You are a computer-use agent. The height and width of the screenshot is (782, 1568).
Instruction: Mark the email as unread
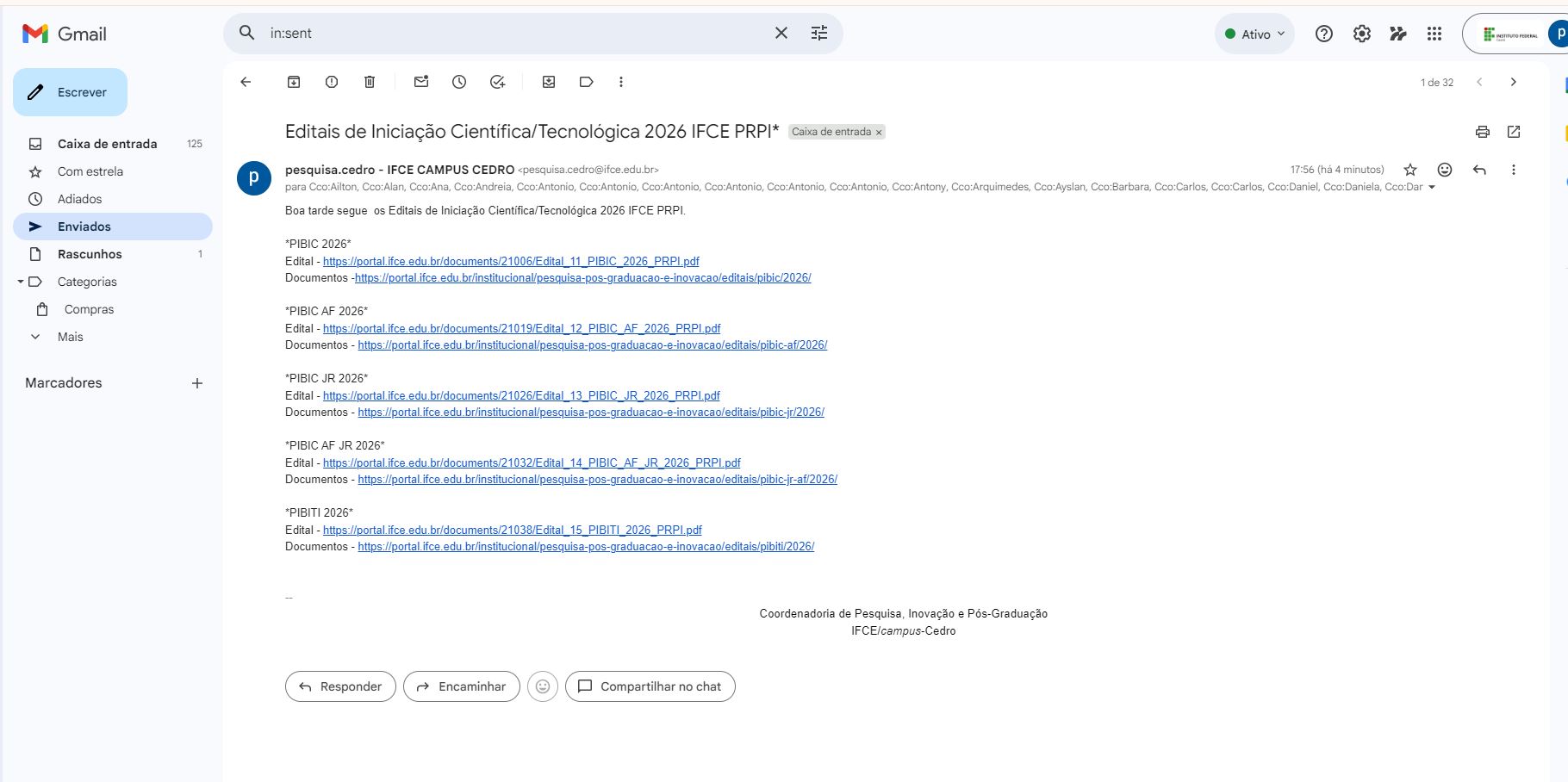(421, 82)
